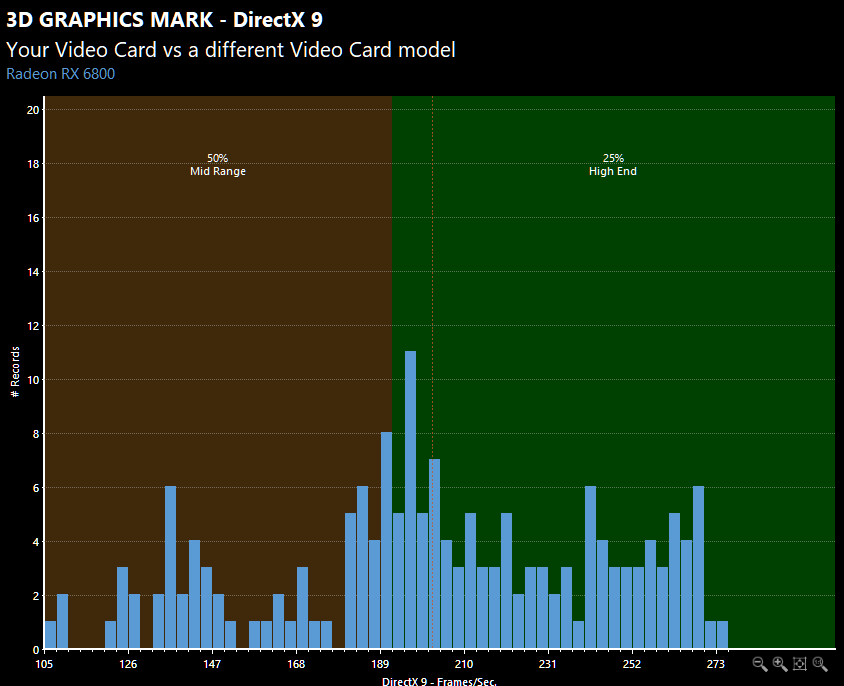Click the y-axis value 2
Image resolution: width=844 pixels, height=686 pixels.
(x=36, y=596)
